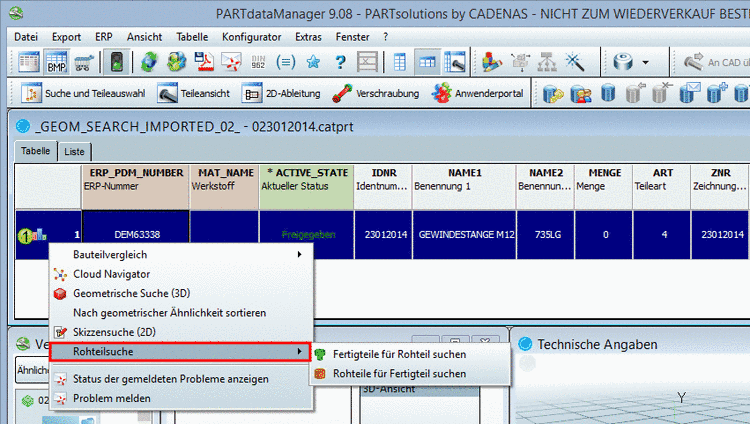Click the table view toolbar icon
Image resolution: width=750 pixels, height=424 pixels.
[x=29, y=62]
